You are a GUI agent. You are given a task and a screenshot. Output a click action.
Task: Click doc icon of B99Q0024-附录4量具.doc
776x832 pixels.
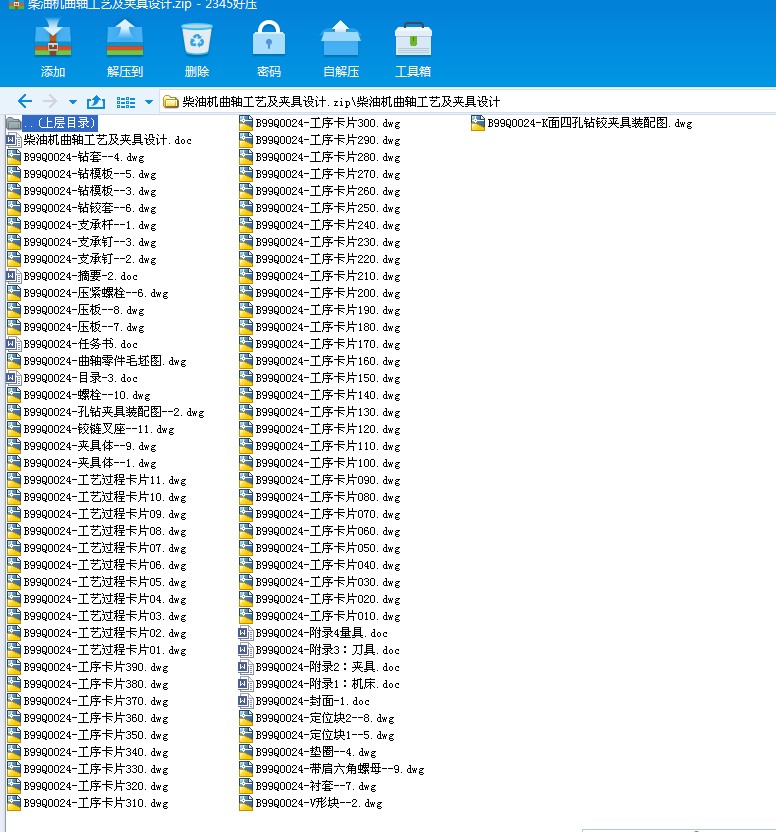(x=246, y=632)
